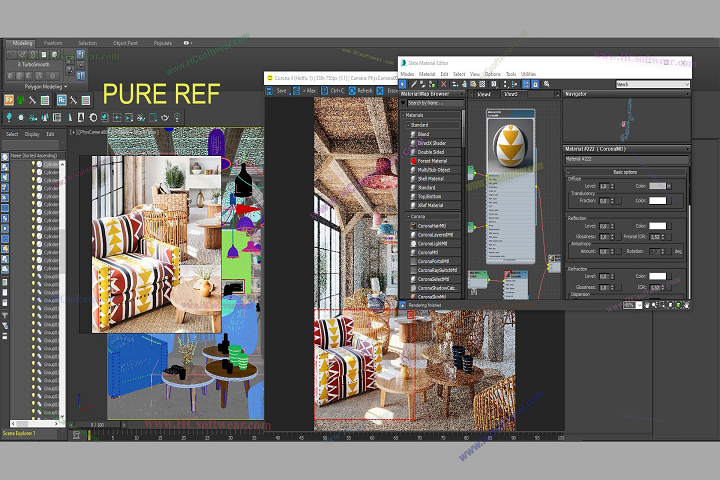720x480 pixels.
Task: Click the Corona proxy icon in toolbar
Action: [x=57, y=118]
